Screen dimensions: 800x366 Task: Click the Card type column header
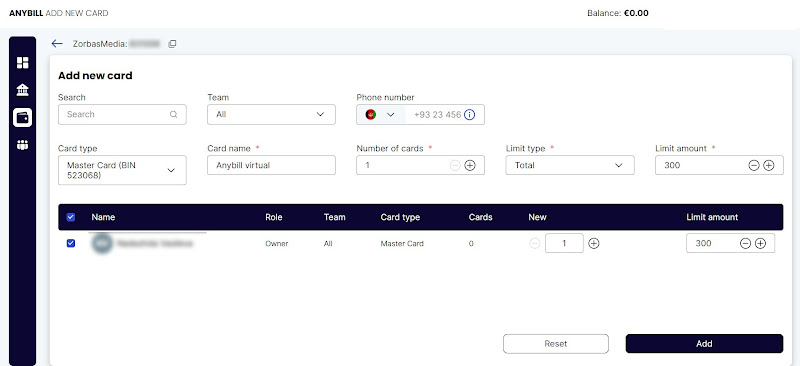click(400, 217)
